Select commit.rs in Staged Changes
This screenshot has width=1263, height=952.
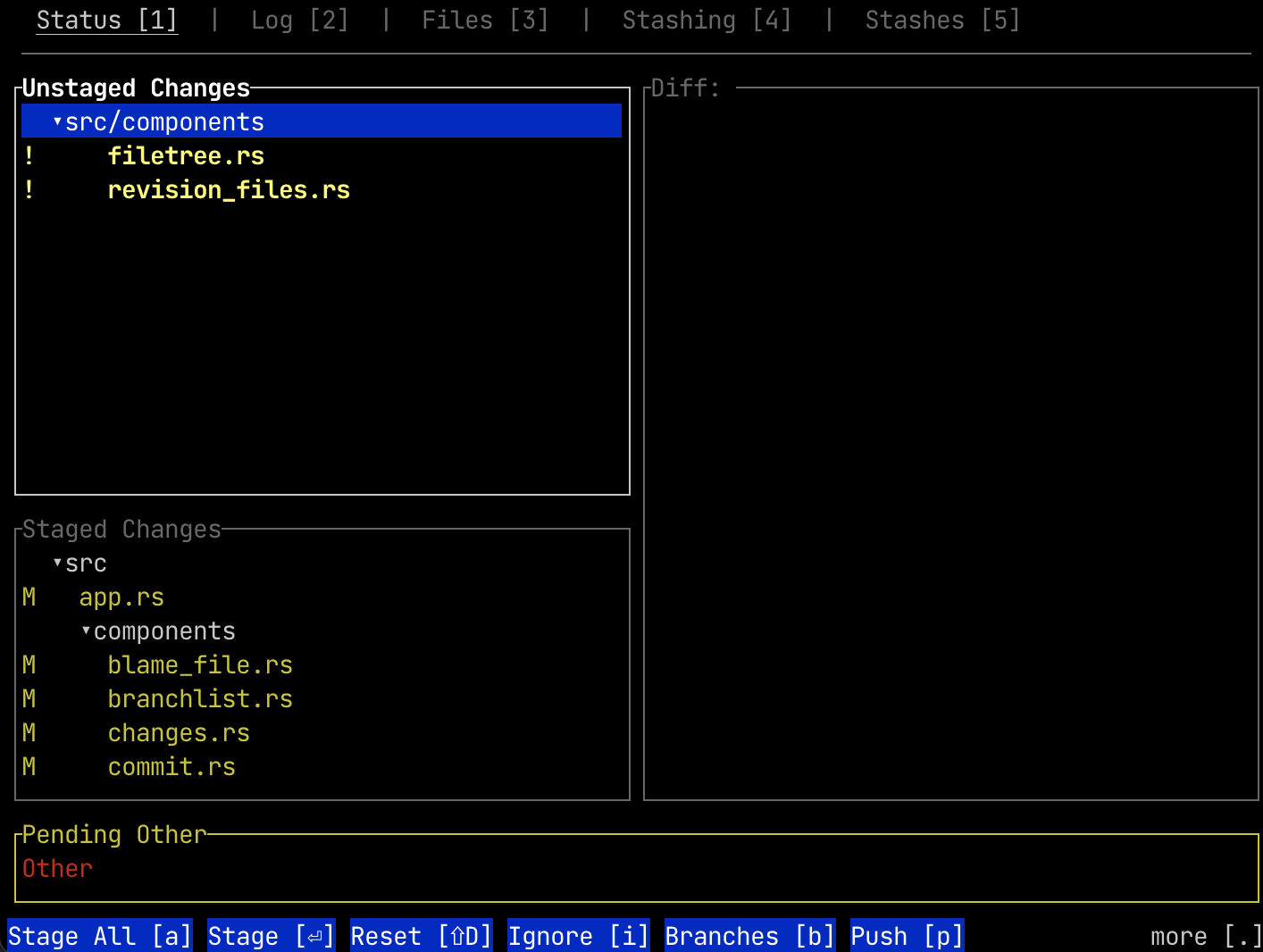coord(171,766)
